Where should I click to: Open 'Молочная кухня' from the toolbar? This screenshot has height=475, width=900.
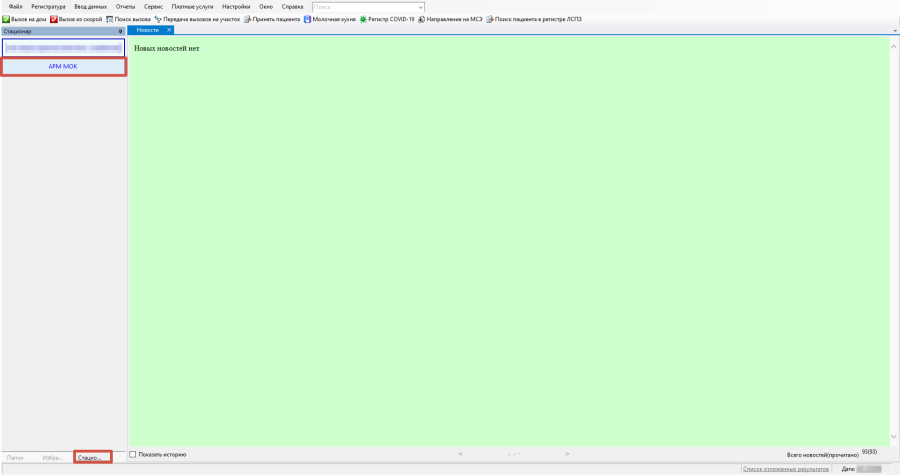pyautogui.click(x=308, y=19)
